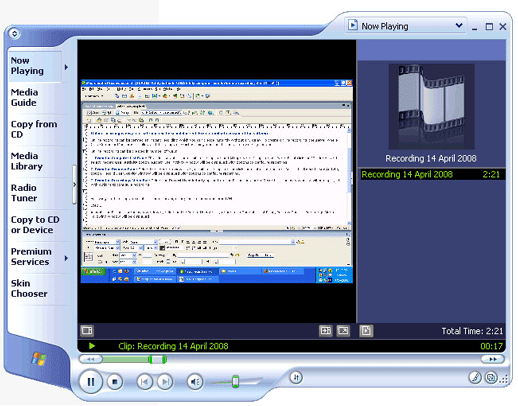Open Media Library
Viewport: 518px width, 406px height.
click(x=27, y=161)
